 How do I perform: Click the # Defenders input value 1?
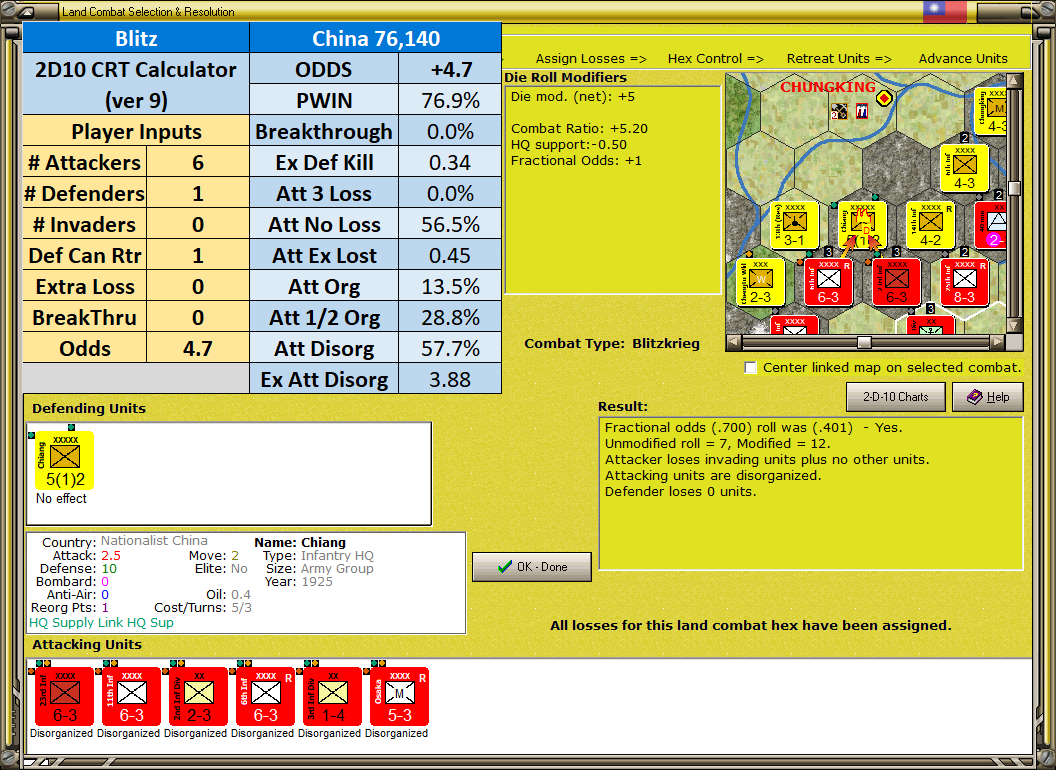point(197,193)
